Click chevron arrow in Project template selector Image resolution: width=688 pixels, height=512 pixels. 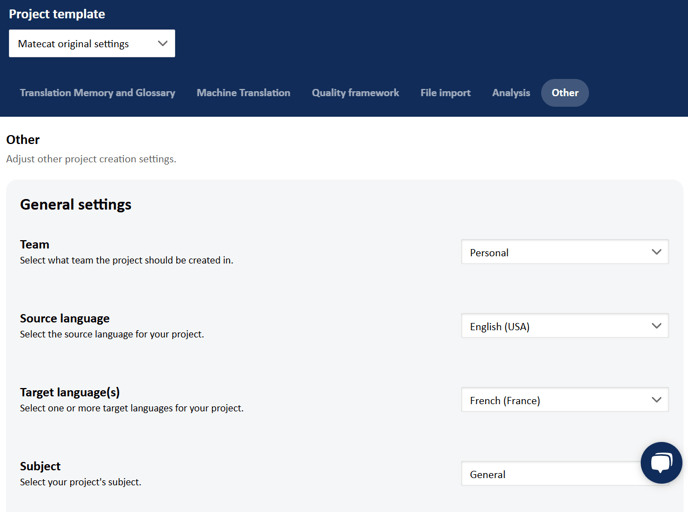(x=163, y=43)
